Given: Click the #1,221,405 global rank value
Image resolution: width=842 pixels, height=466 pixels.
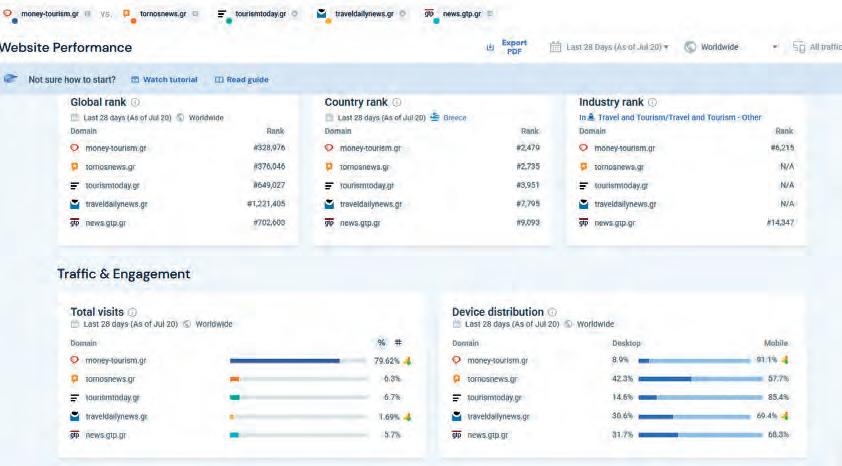Looking at the screenshot, I should (266, 204).
